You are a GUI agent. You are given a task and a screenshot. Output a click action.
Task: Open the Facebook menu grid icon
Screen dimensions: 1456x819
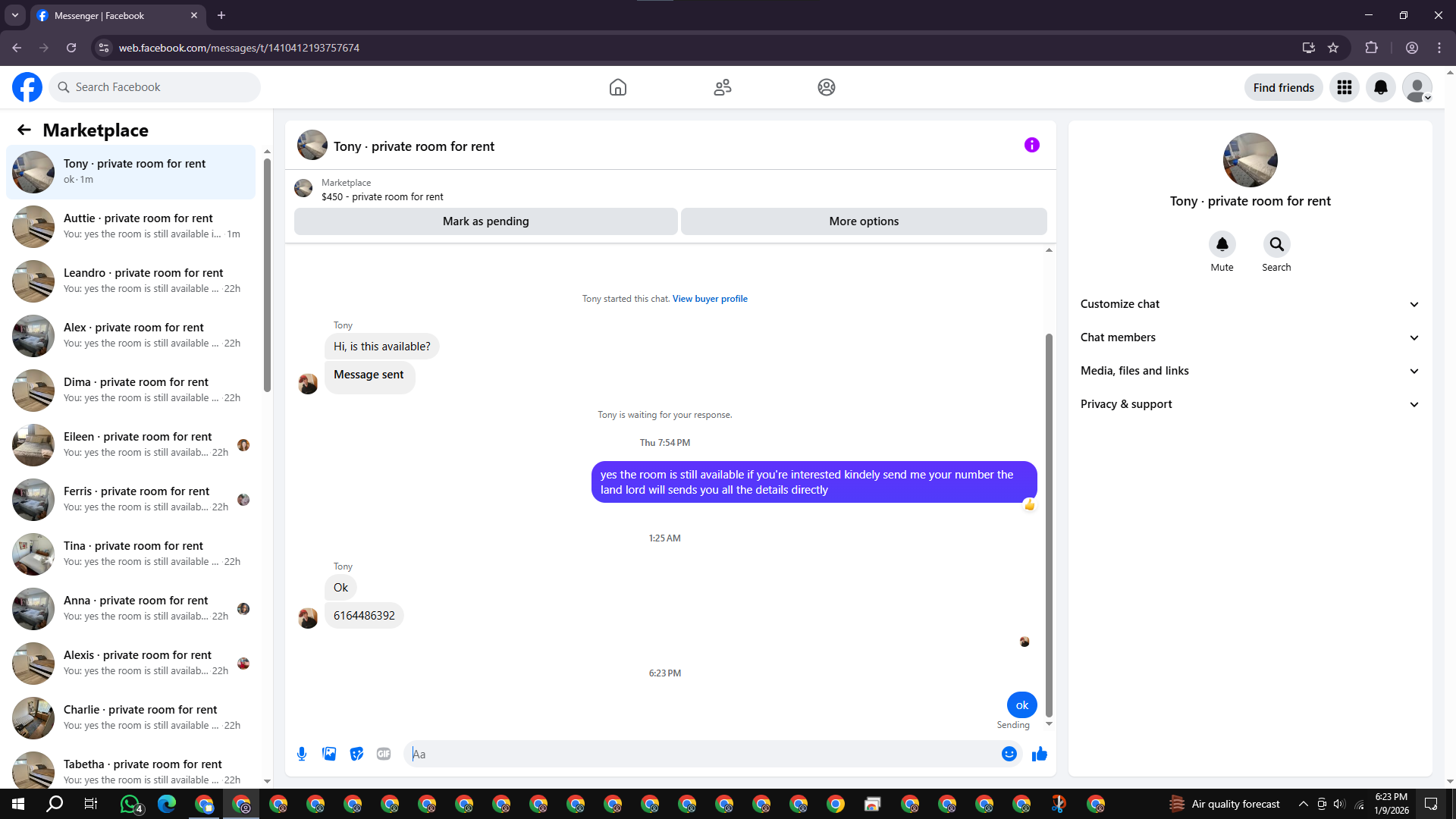(1344, 87)
